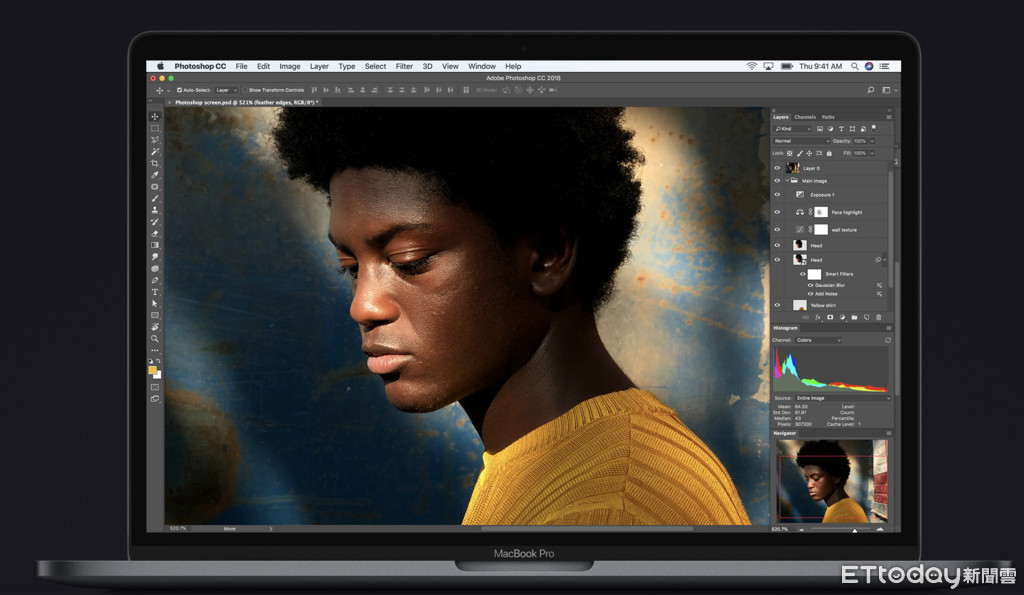Open Histogram Source Entire Image dropdown
Image resolution: width=1024 pixels, height=595 pixels.
coord(842,398)
